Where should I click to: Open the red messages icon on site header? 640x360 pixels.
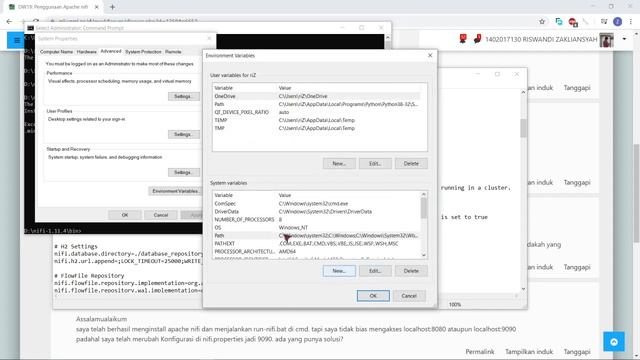477,39
